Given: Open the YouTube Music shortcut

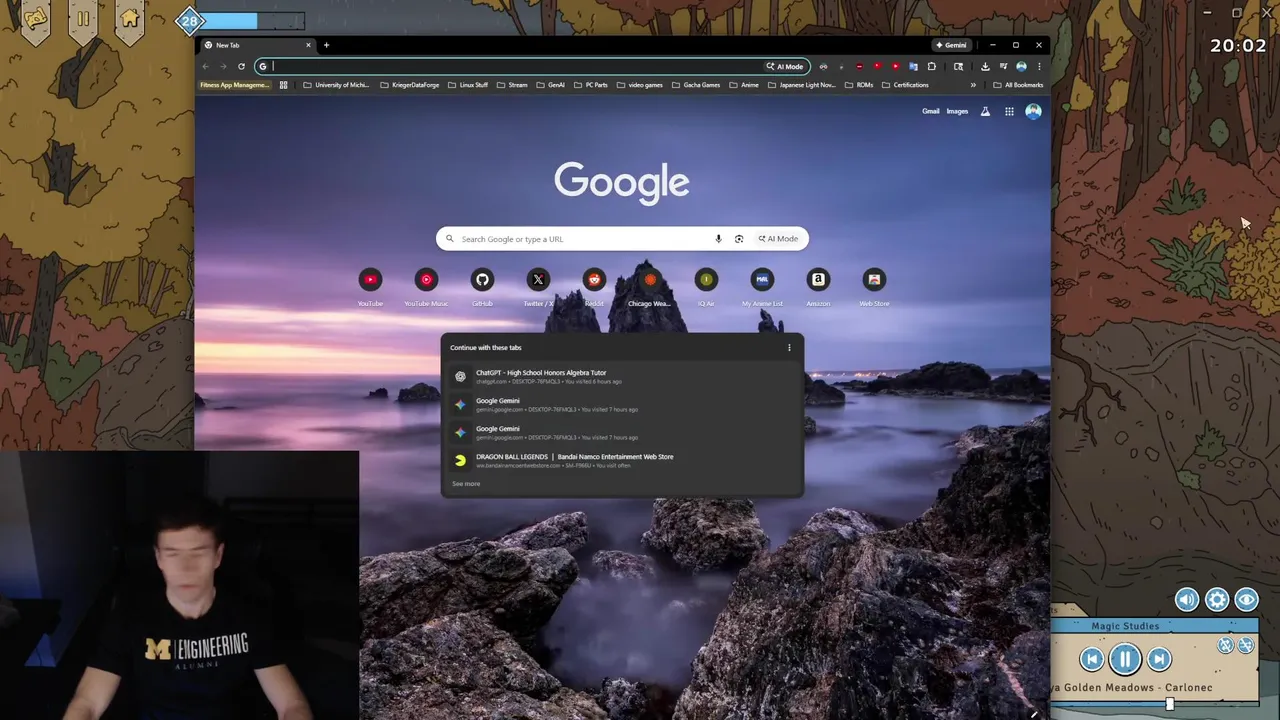Looking at the screenshot, I should coord(426,287).
